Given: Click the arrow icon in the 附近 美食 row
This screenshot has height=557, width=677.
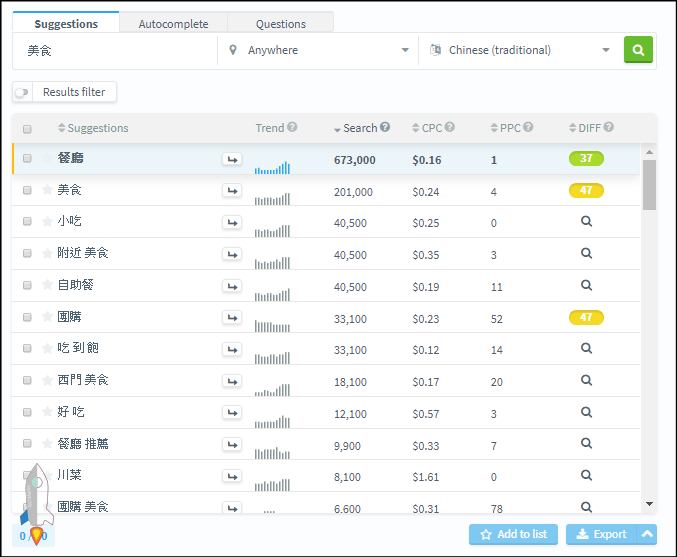Looking at the screenshot, I should [x=232, y=254].
